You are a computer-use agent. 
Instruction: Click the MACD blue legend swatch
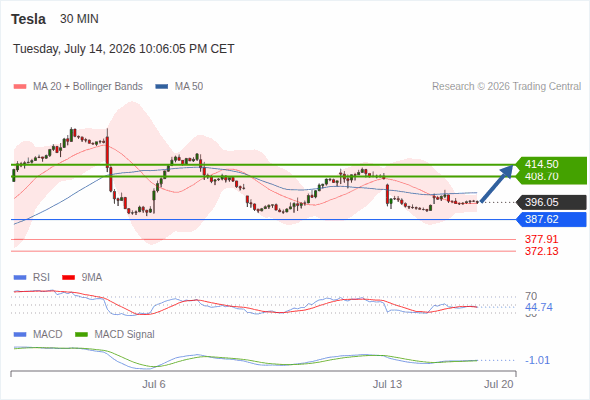(20, 335)
